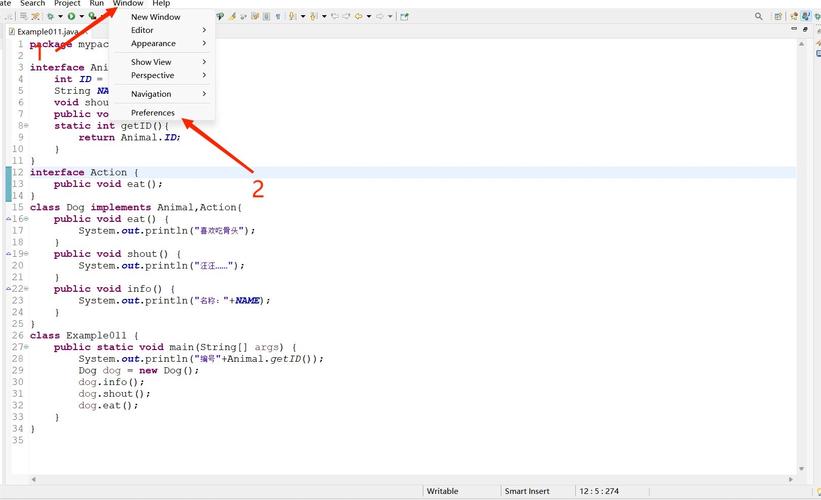Choose New Window menu entry
Screen dimensions: 821x500
[x=155, y=17]
